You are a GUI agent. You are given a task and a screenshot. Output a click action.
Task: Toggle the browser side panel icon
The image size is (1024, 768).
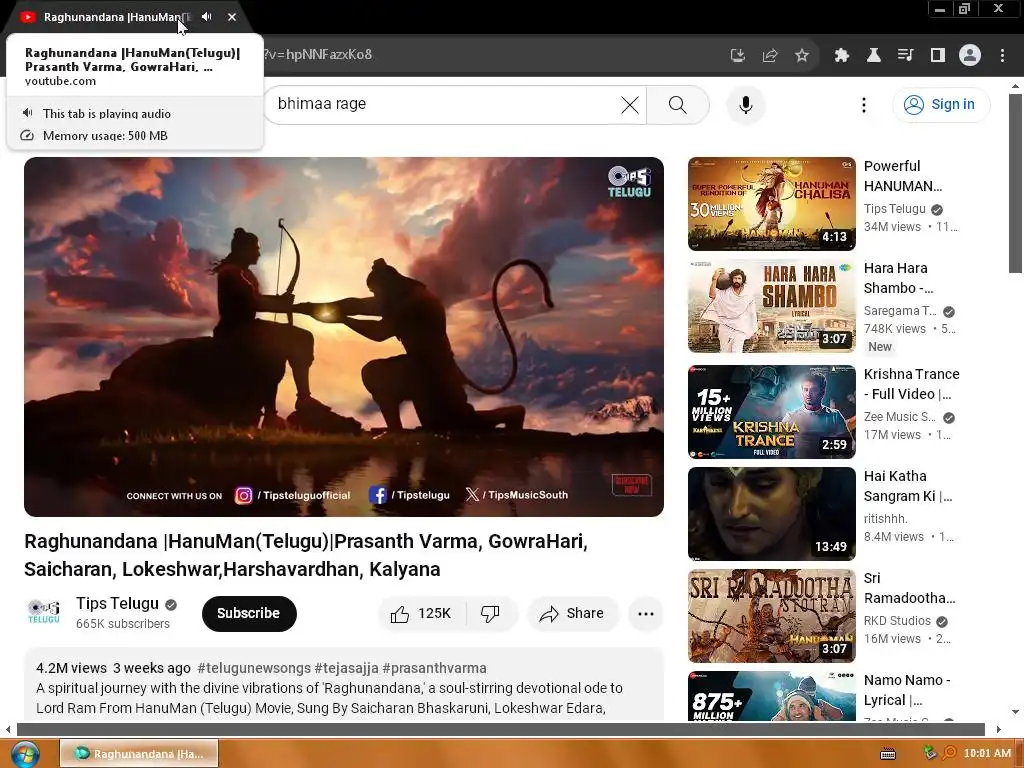[938, 56]
